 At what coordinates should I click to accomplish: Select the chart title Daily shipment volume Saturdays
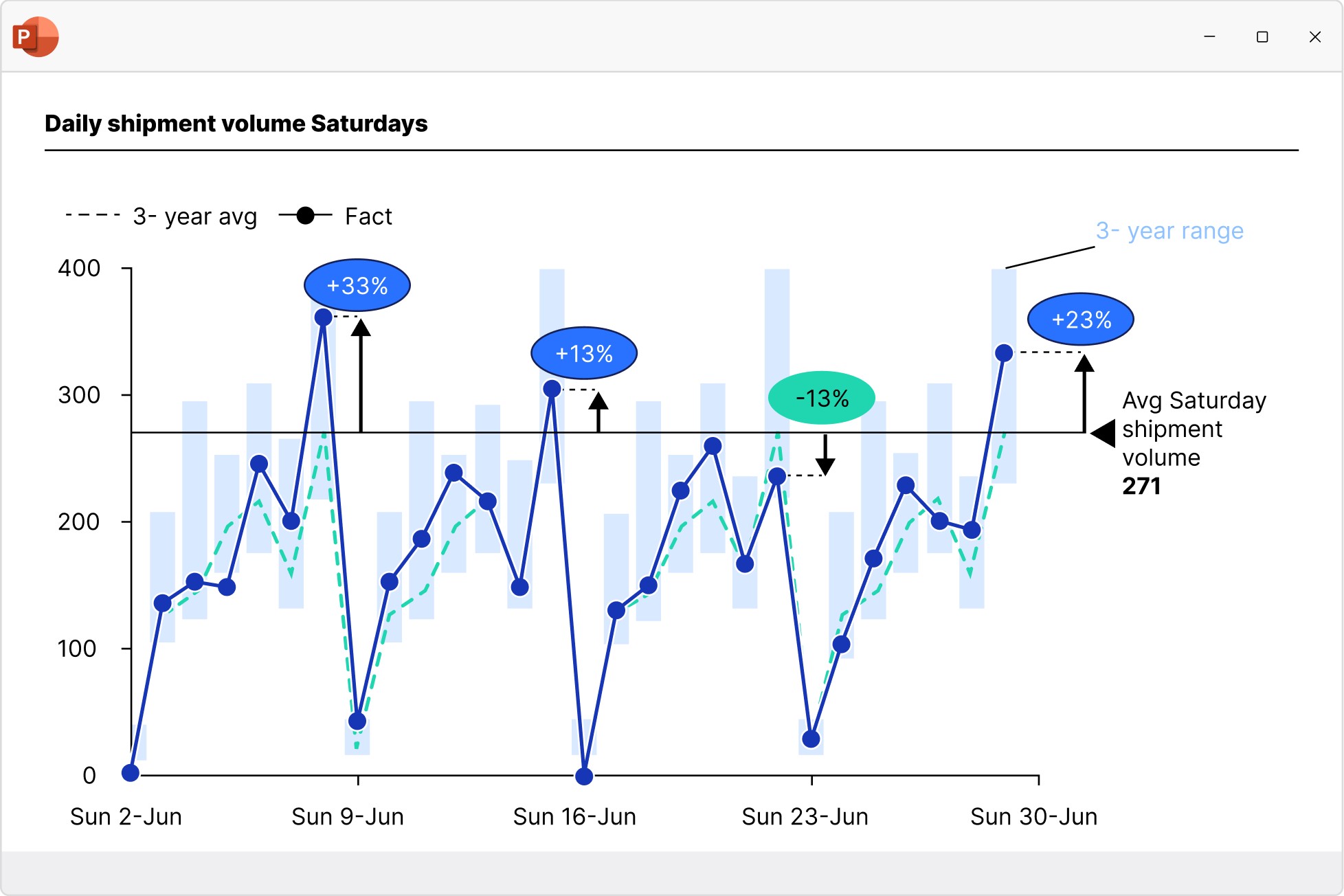(236, 124)
